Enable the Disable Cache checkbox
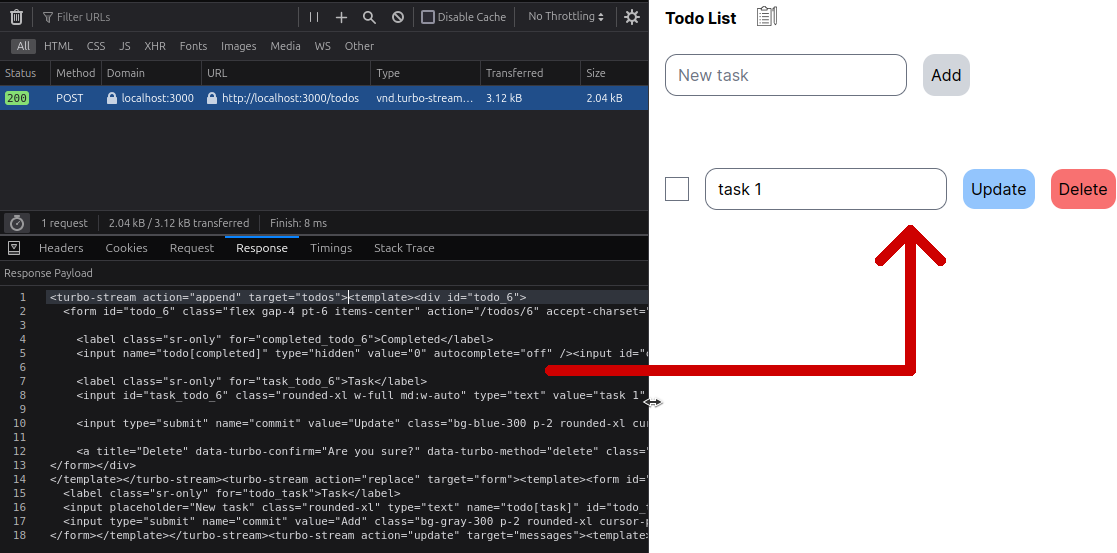The height and width of the screenshot is (553, 1117). point(428,17)
